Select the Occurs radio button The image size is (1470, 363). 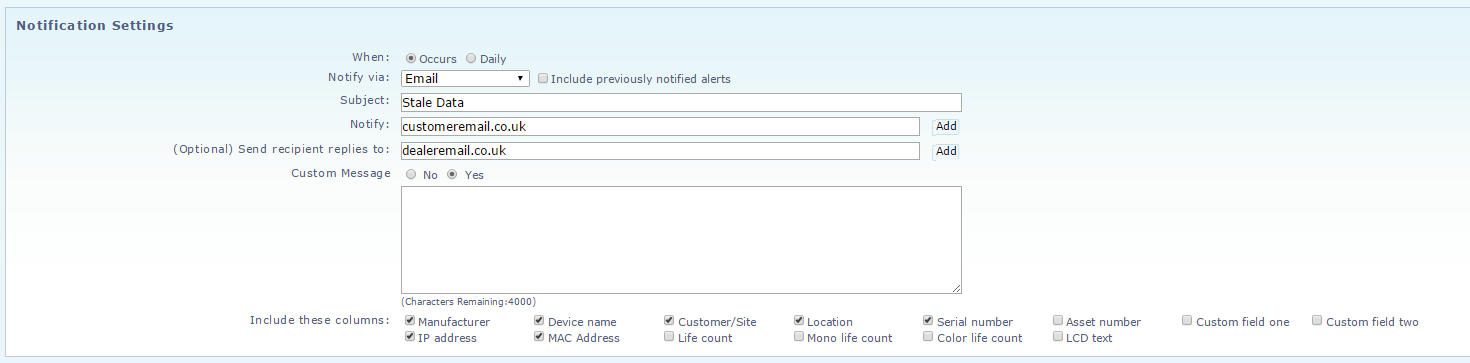coord(410,58)
